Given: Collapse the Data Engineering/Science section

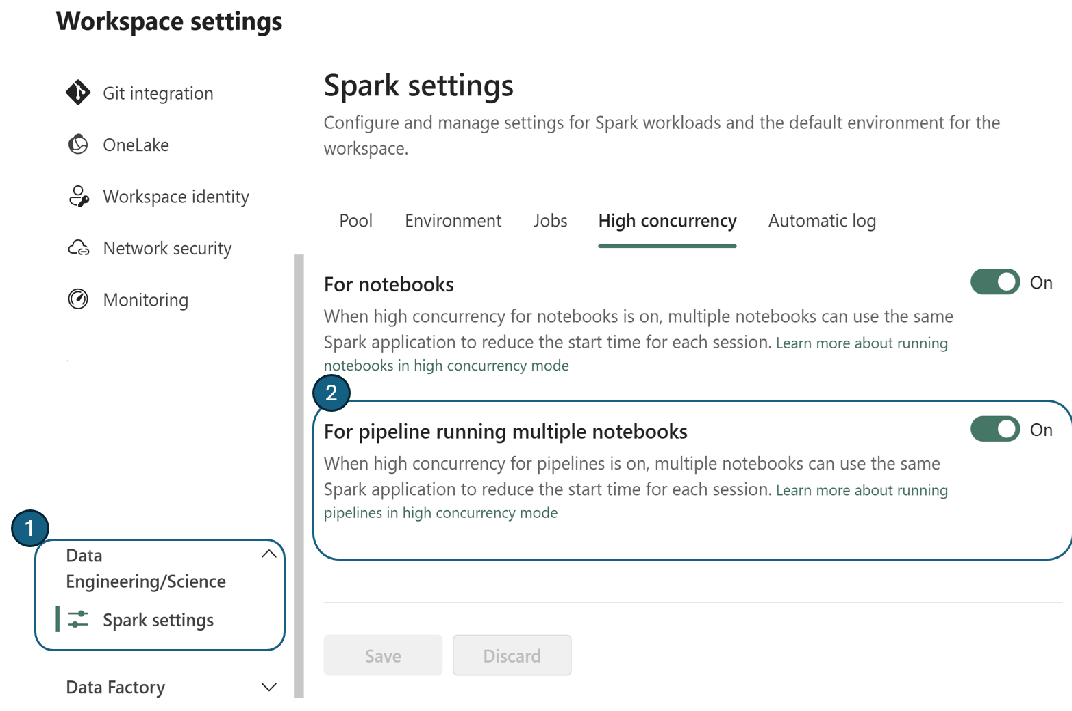Looking at the screenshot, I should coord(269,554).
